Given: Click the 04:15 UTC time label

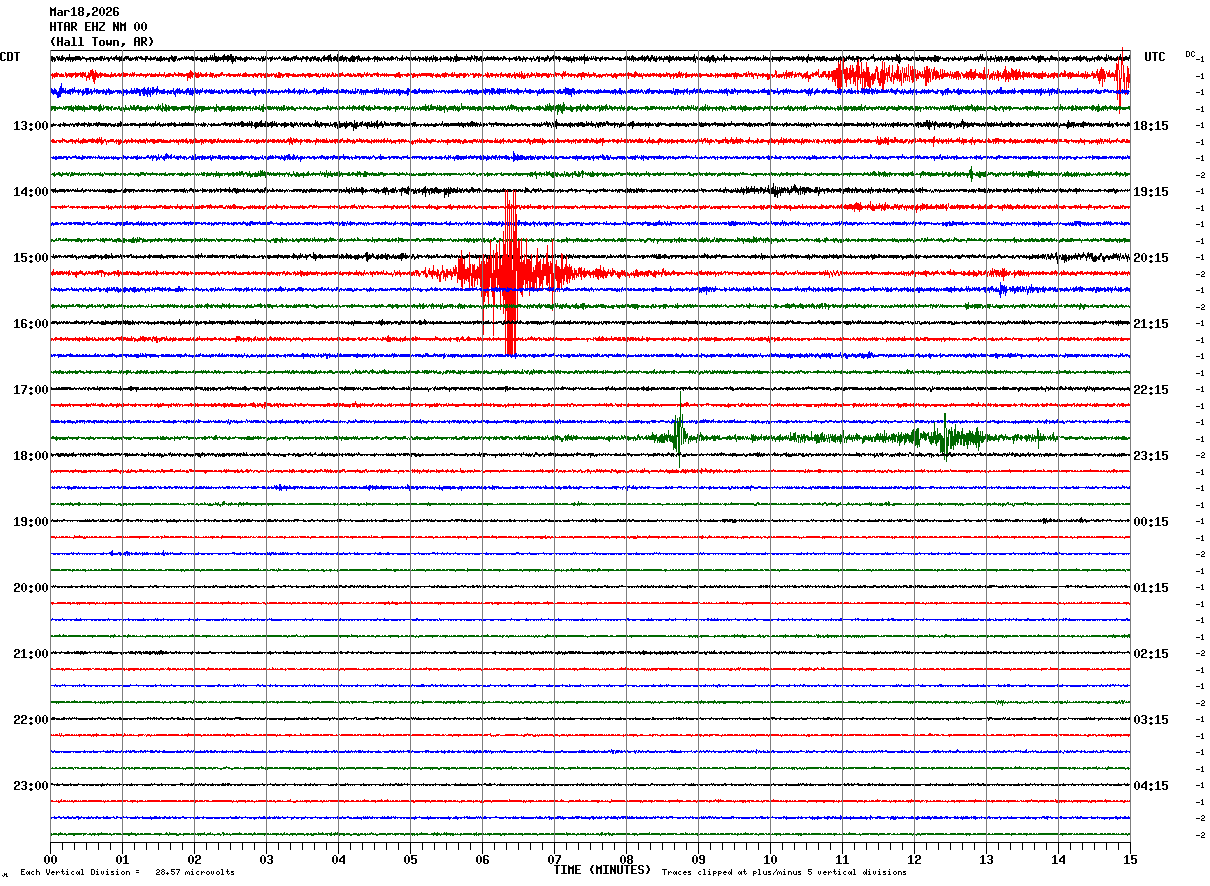Looking at the screenshot, I should tap(1151, 785).
